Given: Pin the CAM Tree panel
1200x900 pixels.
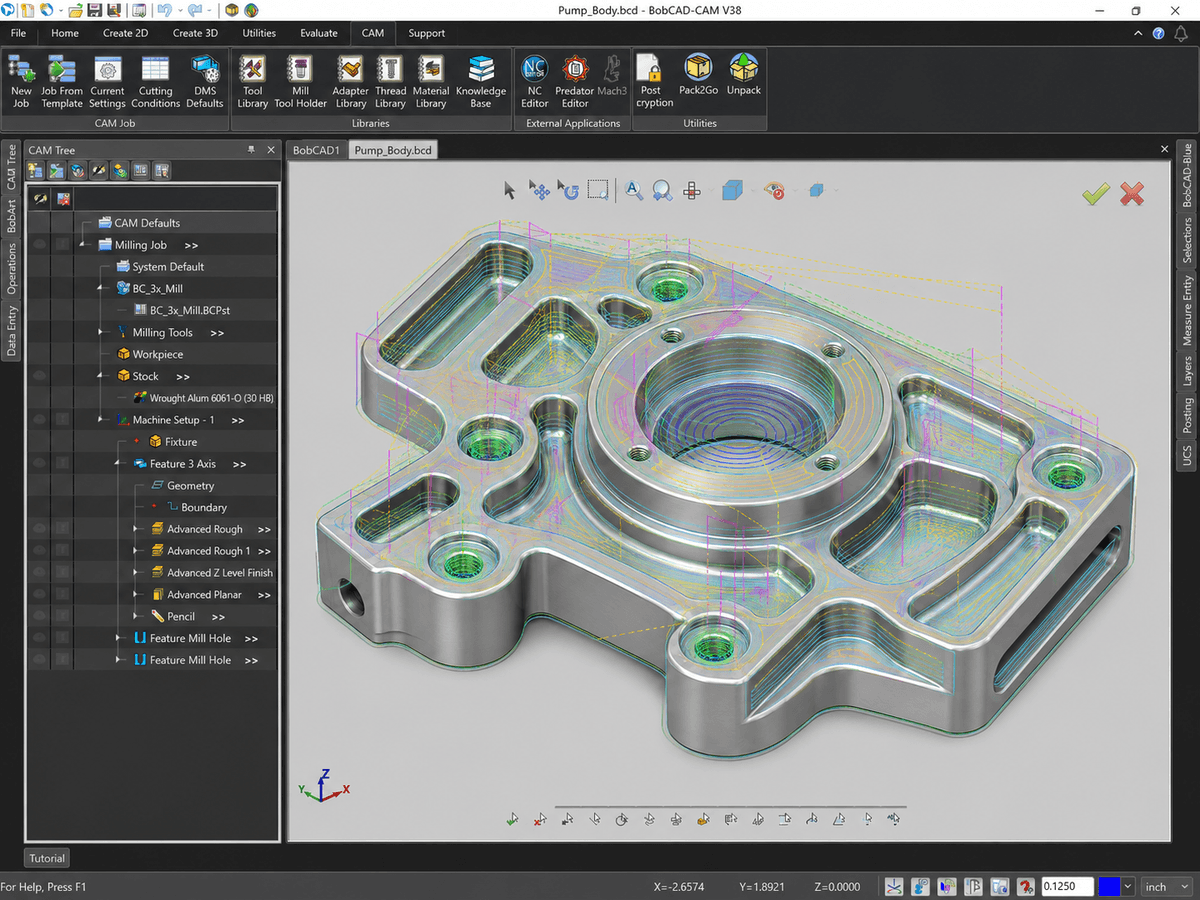Looking at the screenshot, I should pyautogui.click(x=252, y=150).
